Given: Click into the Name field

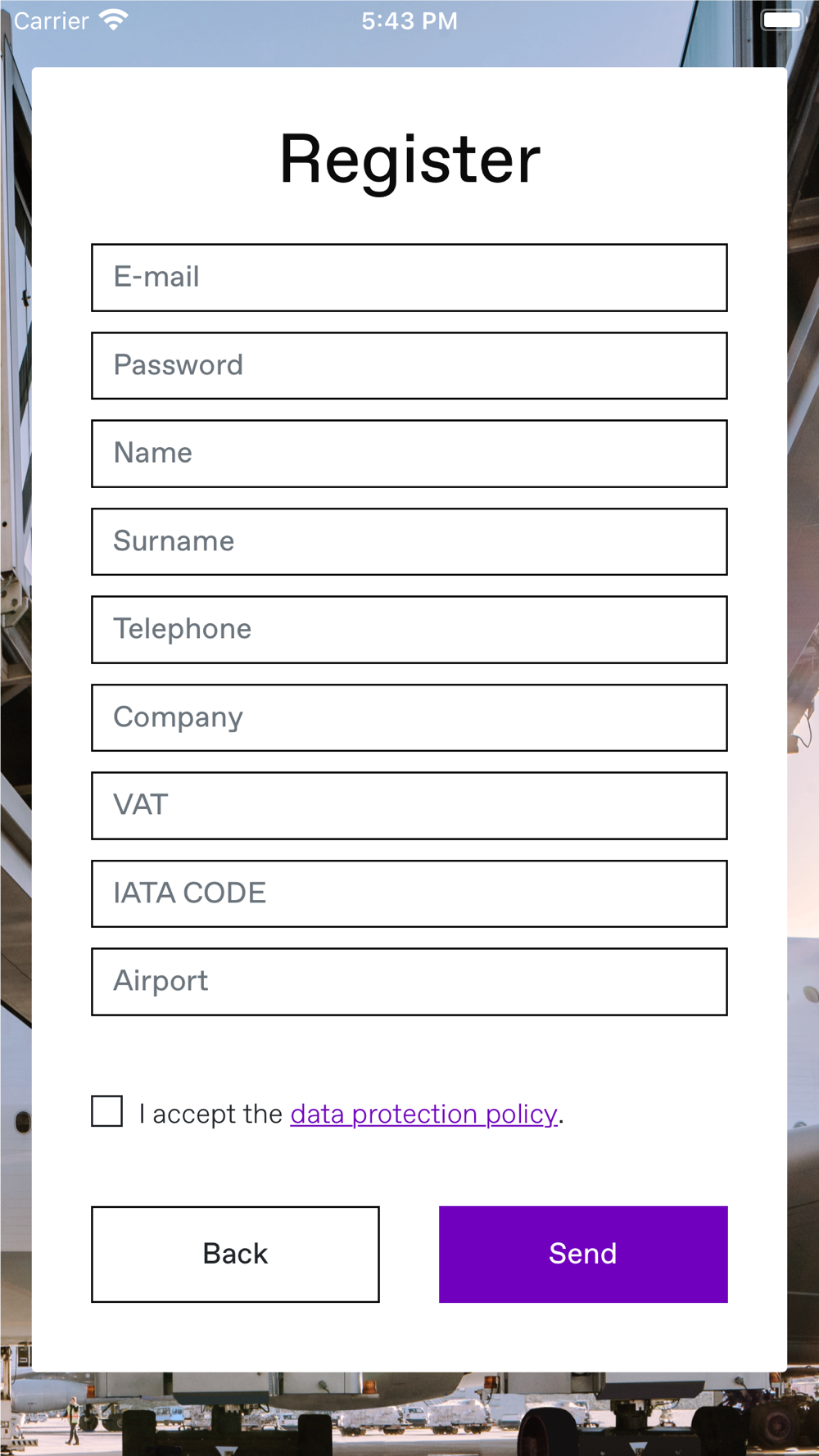Looking at the screenshot, I should click(x=409, y=454).
